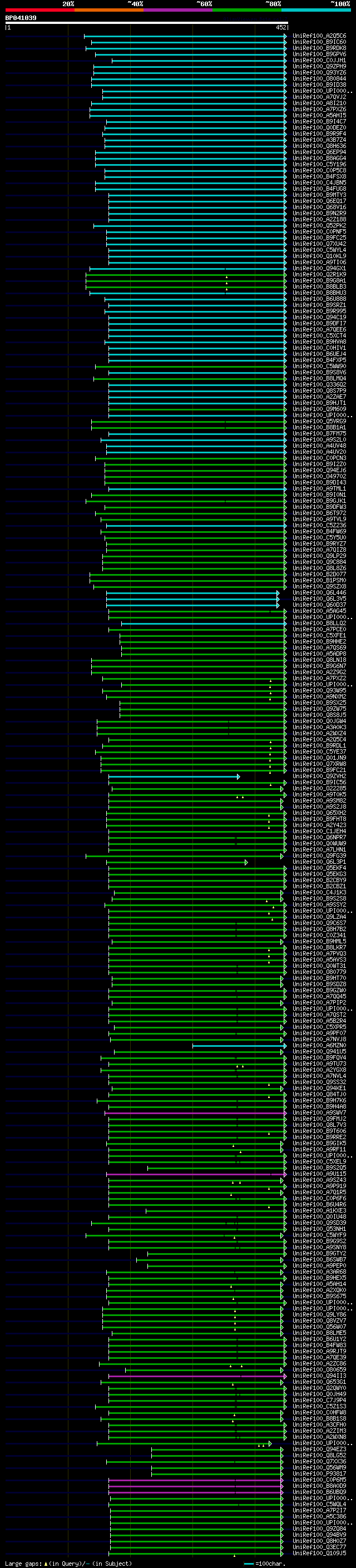Open hit UniRef100_B9GPV6
Screen dimensions: 356x1568
coord(319,55)
